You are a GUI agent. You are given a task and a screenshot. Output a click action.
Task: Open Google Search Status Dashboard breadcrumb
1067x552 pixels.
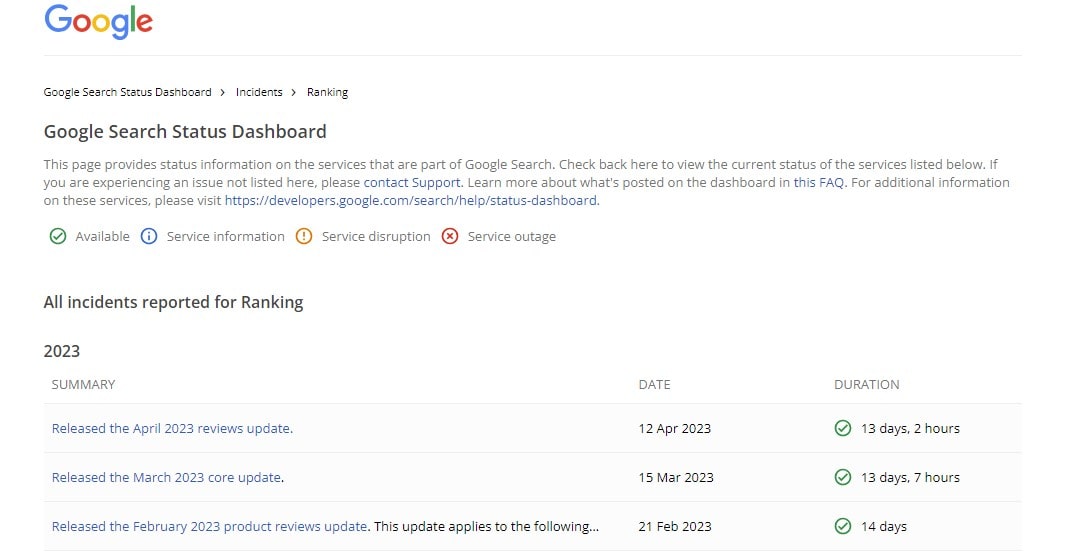[127, 92]
